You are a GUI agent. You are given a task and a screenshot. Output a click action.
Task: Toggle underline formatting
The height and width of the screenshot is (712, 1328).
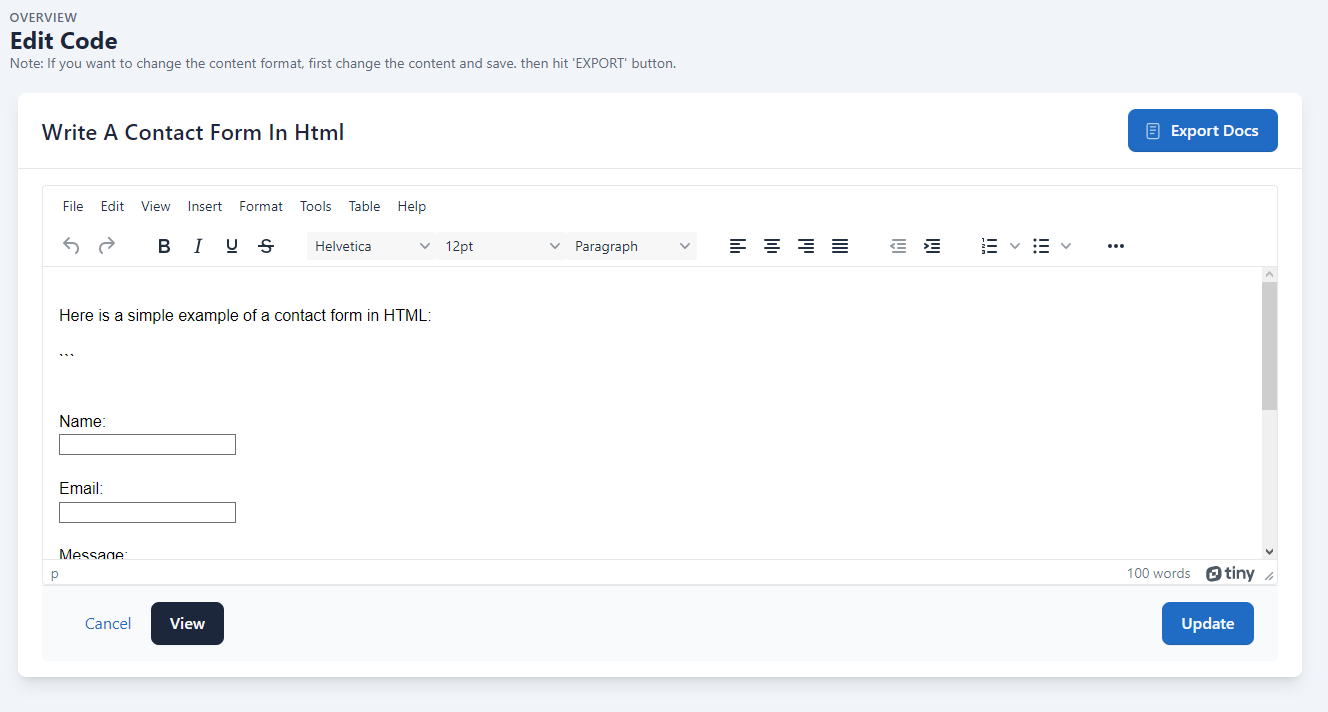click(x=232, y=246)
